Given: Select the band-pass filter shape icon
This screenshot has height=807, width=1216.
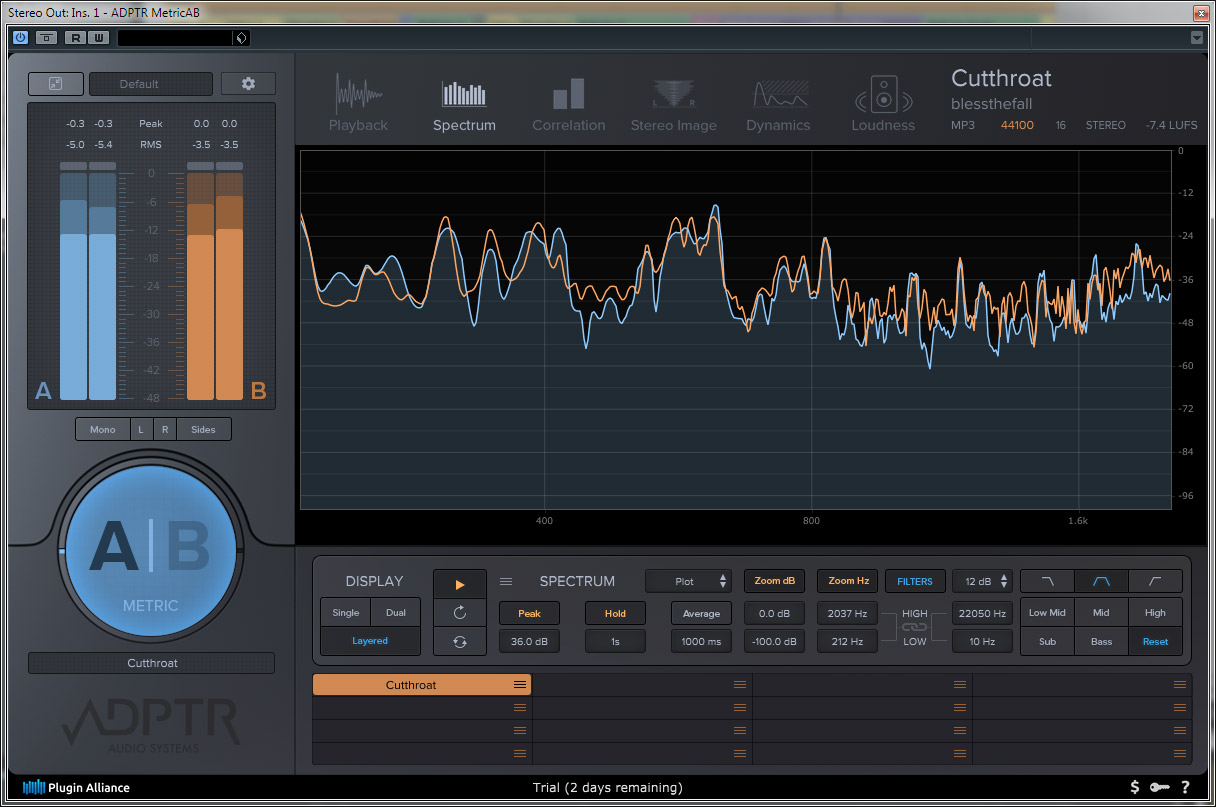Looking at the screenshot, I should point(1101,581).
